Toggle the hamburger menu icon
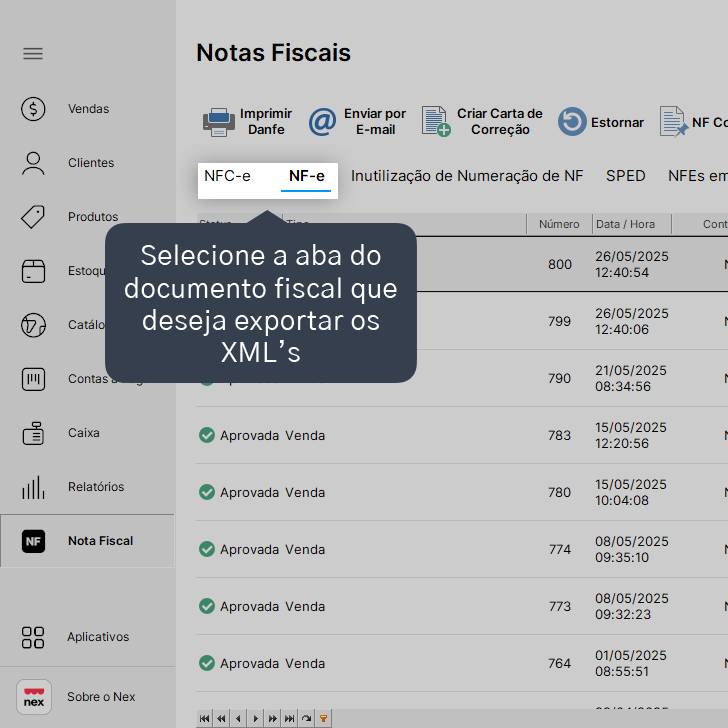This screenshot has width=728, height=728. (33, 53)
